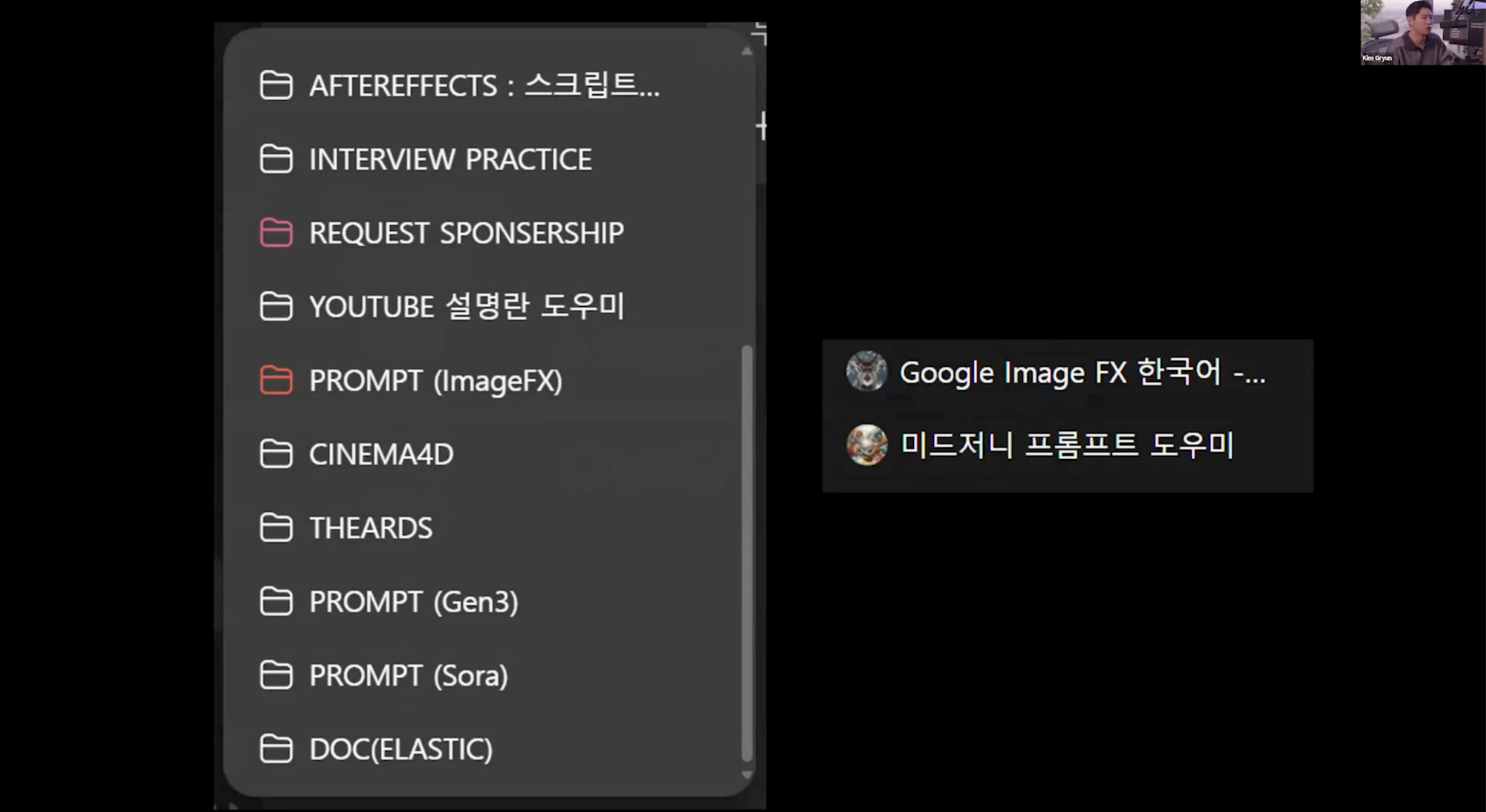Click the CINEMA4D folder icon
The width and height of the screenshot is (1486, 812).
[x=276, y=454]
